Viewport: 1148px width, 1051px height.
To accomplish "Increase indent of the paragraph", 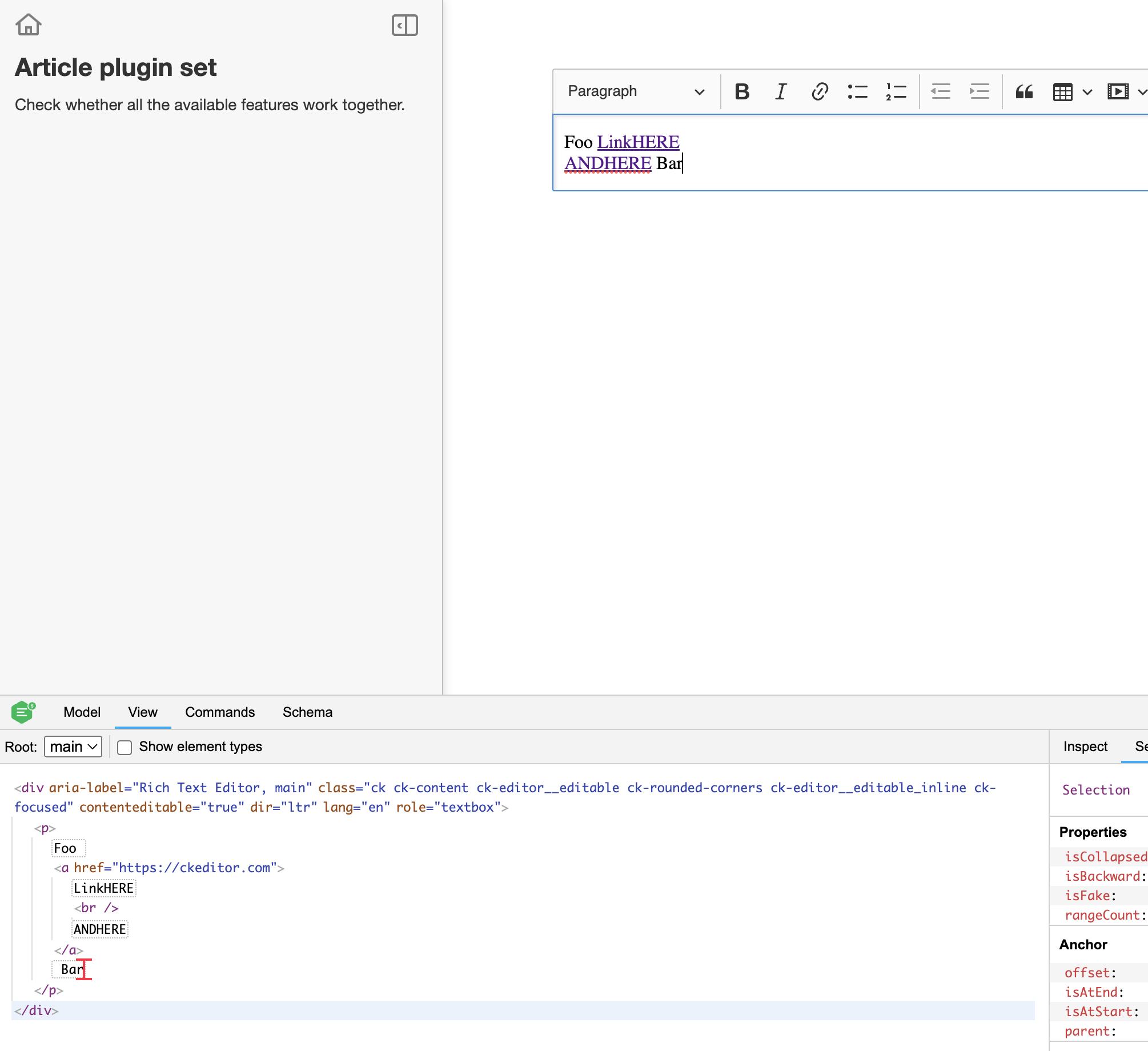I will point(979,91).
